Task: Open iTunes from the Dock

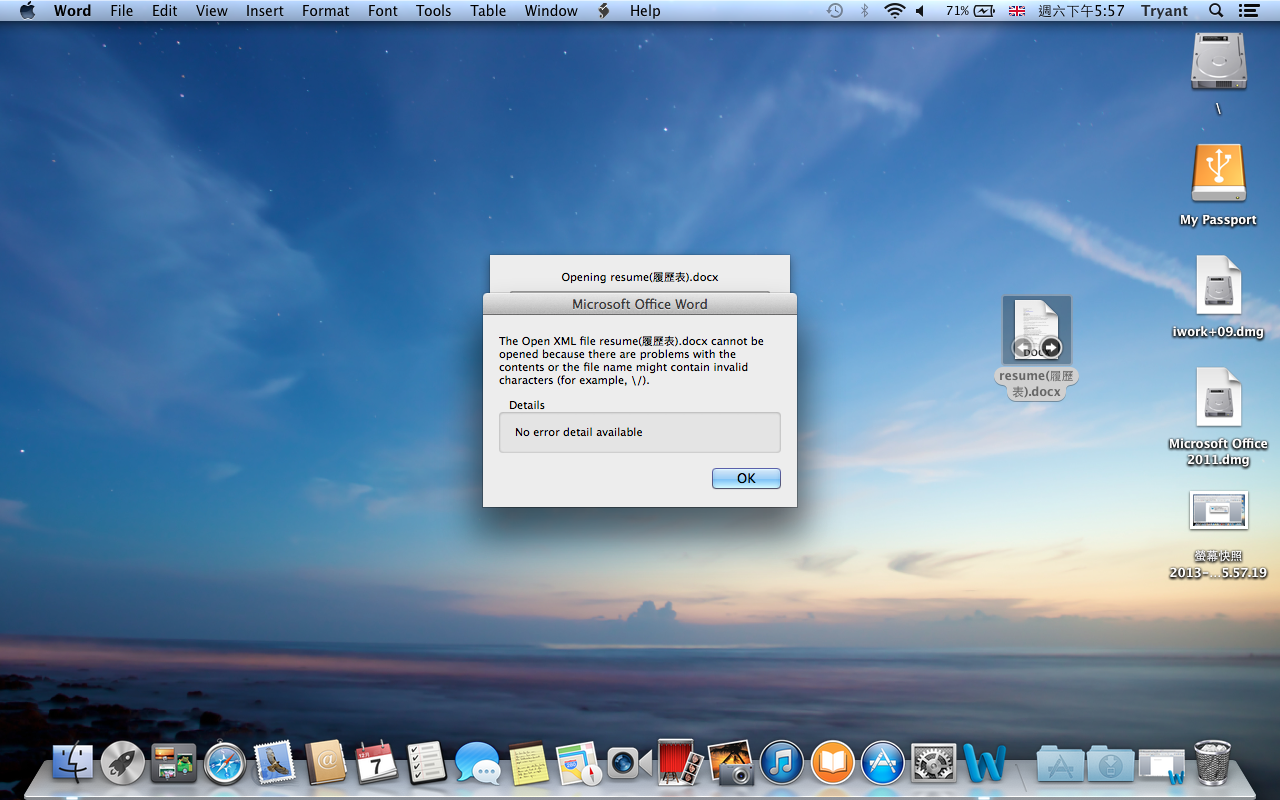Action: [782, 763]
